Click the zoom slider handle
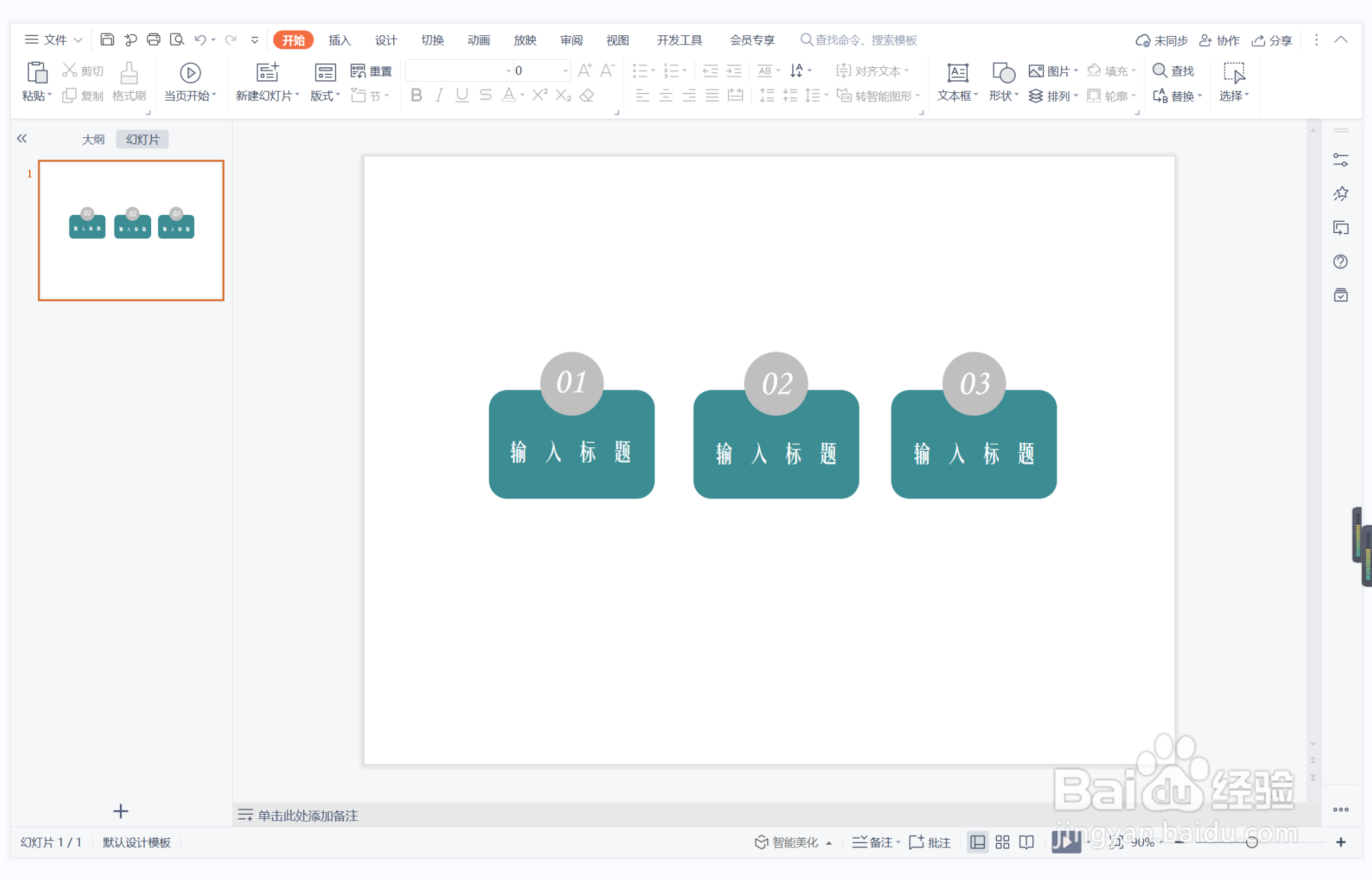This screenshot has width=1372, height=880. point(1251,842)
